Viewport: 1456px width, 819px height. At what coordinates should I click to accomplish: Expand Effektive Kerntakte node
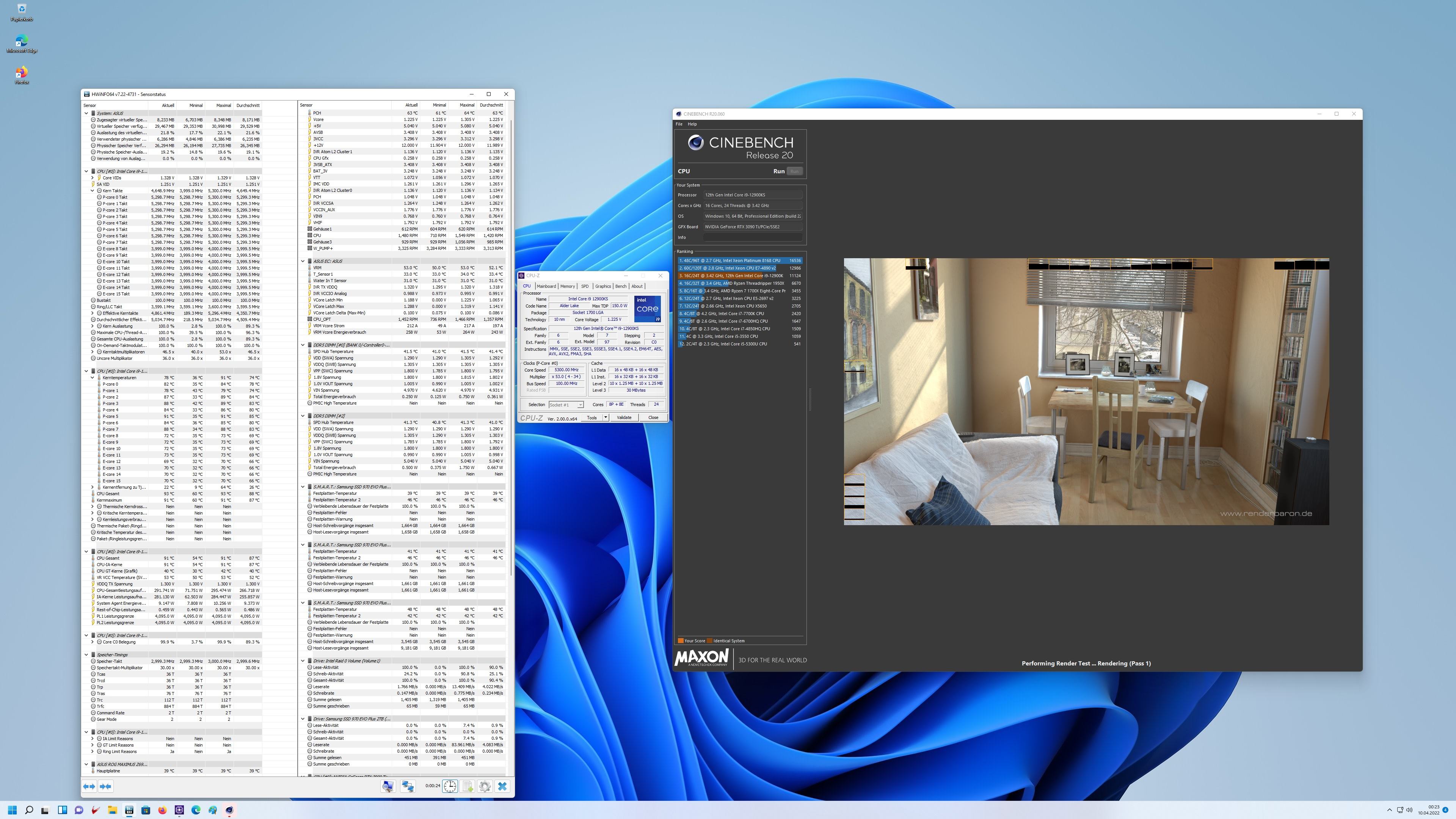coord(93,313)
